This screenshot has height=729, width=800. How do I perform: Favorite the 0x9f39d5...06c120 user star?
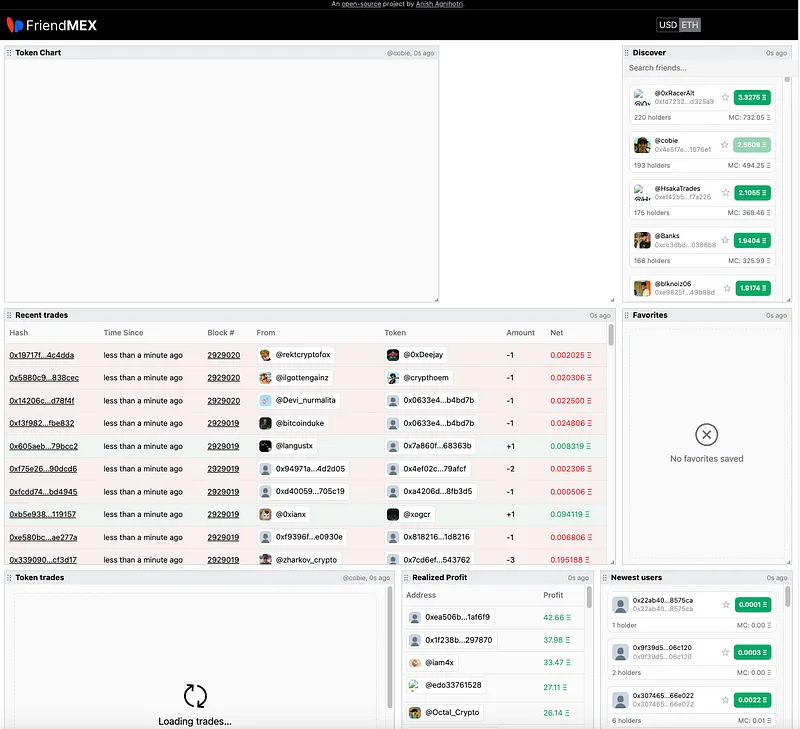pos(726,652)
